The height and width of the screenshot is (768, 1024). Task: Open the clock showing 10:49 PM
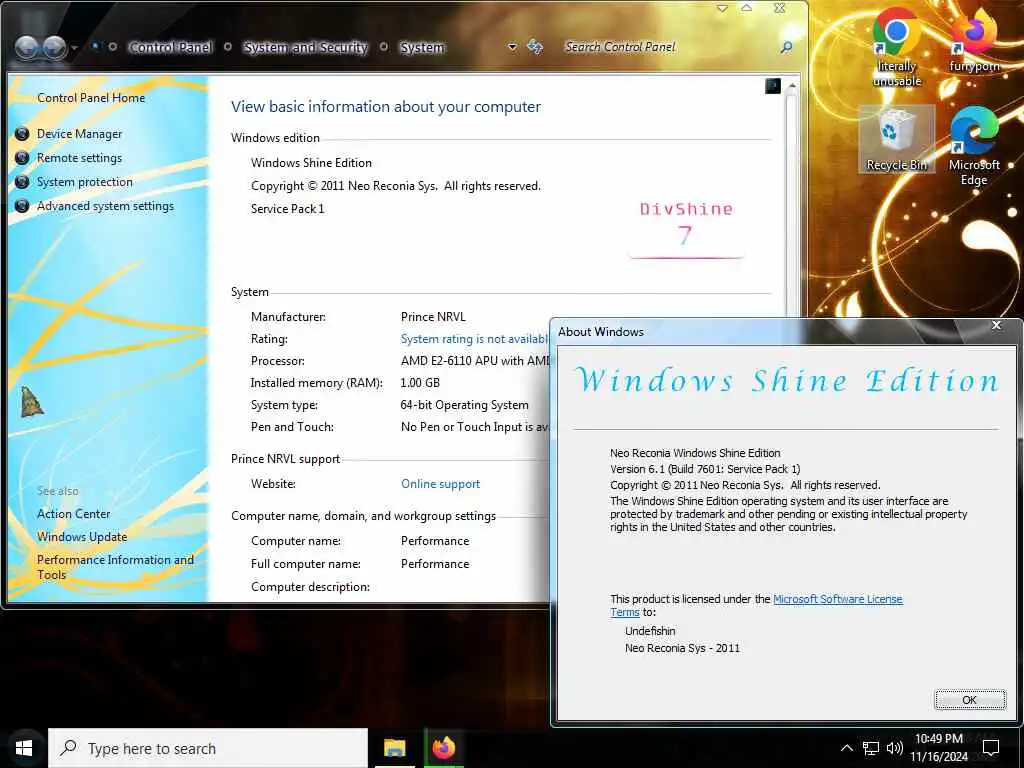tap(938, 748)
